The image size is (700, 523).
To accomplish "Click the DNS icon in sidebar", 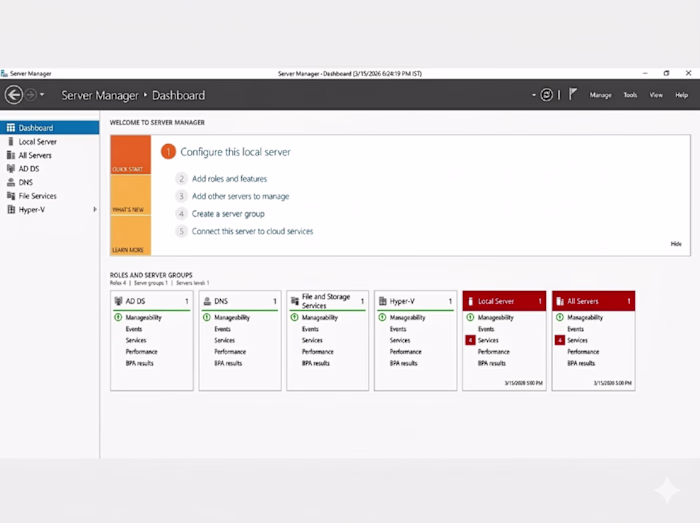I will [x=11, y=182].
